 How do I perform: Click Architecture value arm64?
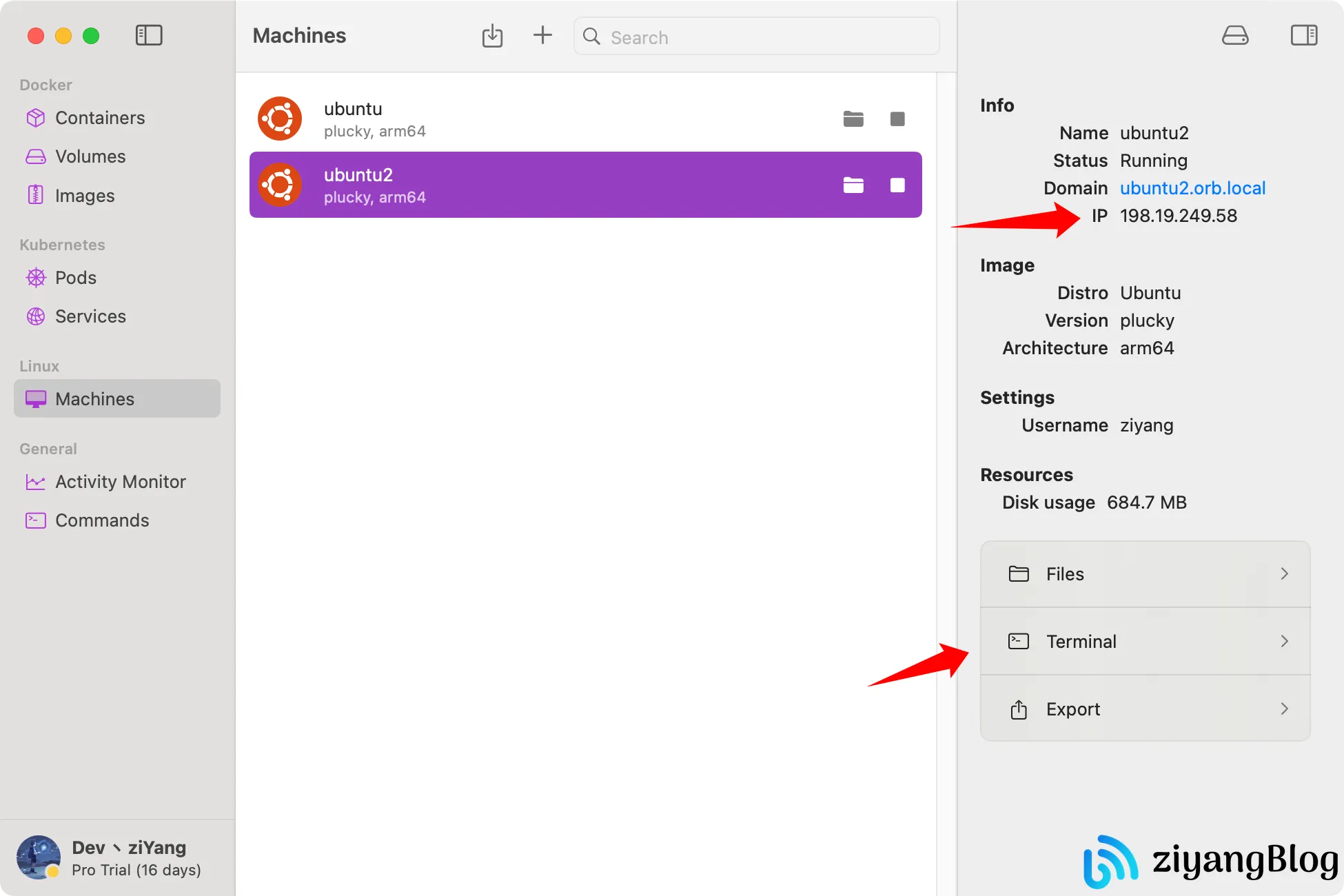(1147, 348)
